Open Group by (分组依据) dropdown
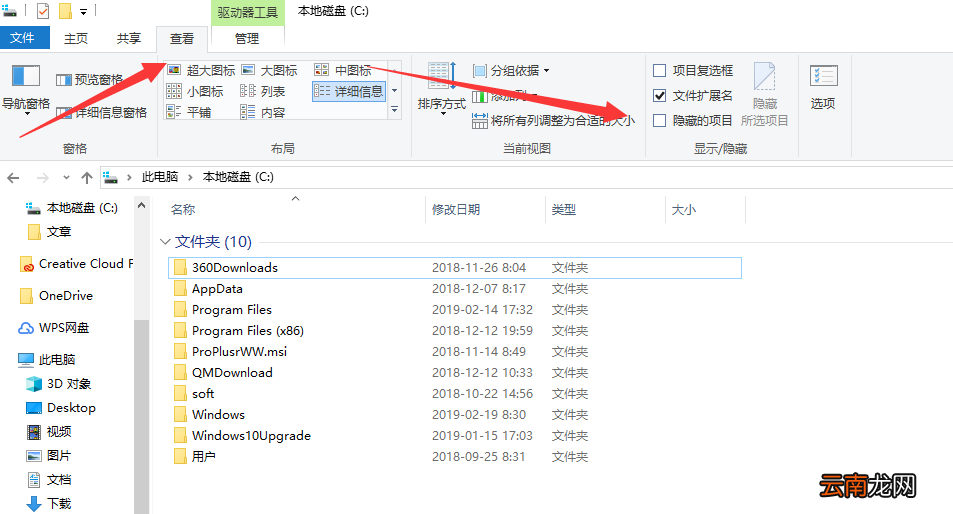Screen dimensions: 953x514 pos(512,70)
